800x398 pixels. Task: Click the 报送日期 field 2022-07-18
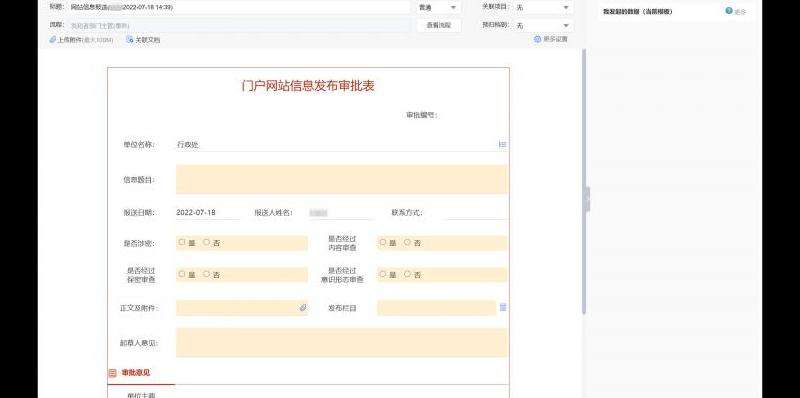(208, 213)
